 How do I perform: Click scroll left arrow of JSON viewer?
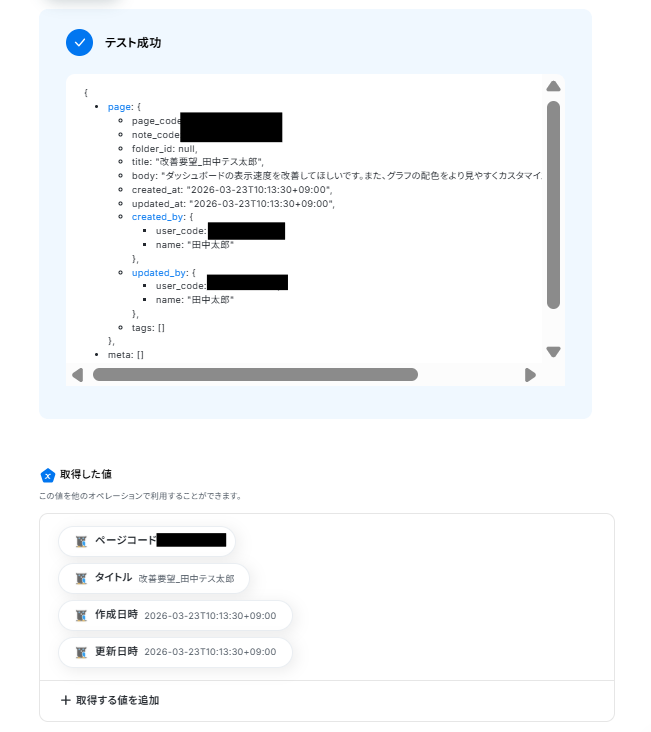pyautogui.click(x=78, y=375)
